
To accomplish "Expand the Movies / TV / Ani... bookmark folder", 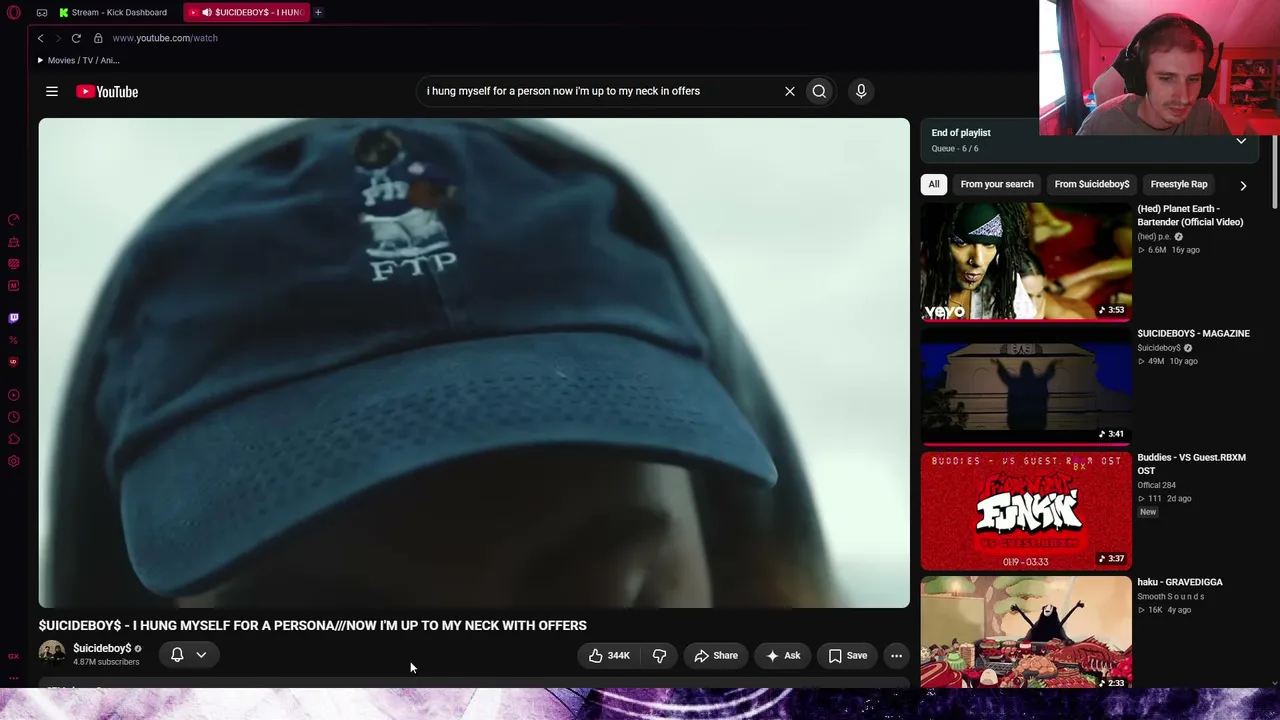I will pyautogui.click(x=78, y=60).
